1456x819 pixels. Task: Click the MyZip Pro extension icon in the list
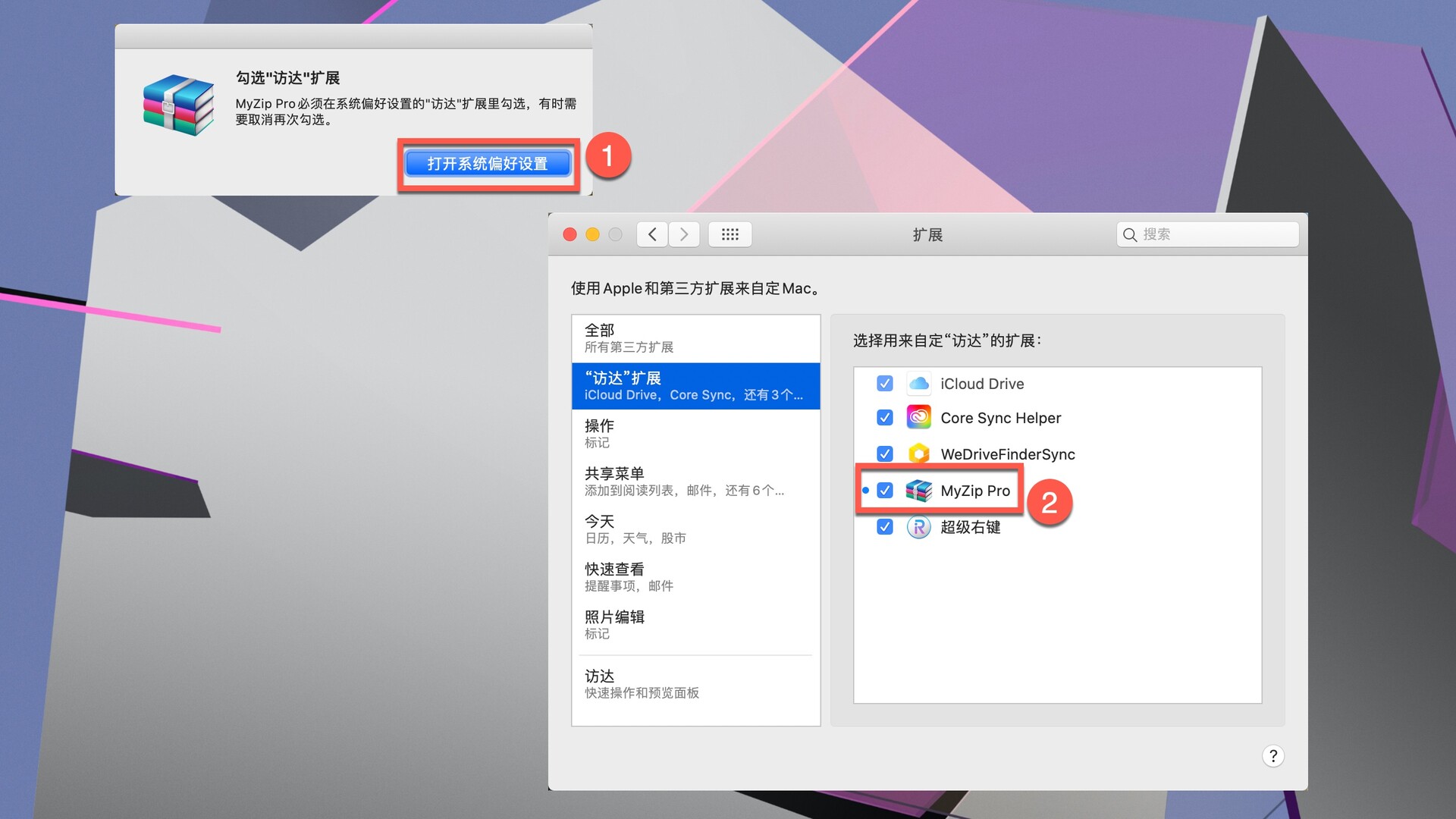coord(919,491)
